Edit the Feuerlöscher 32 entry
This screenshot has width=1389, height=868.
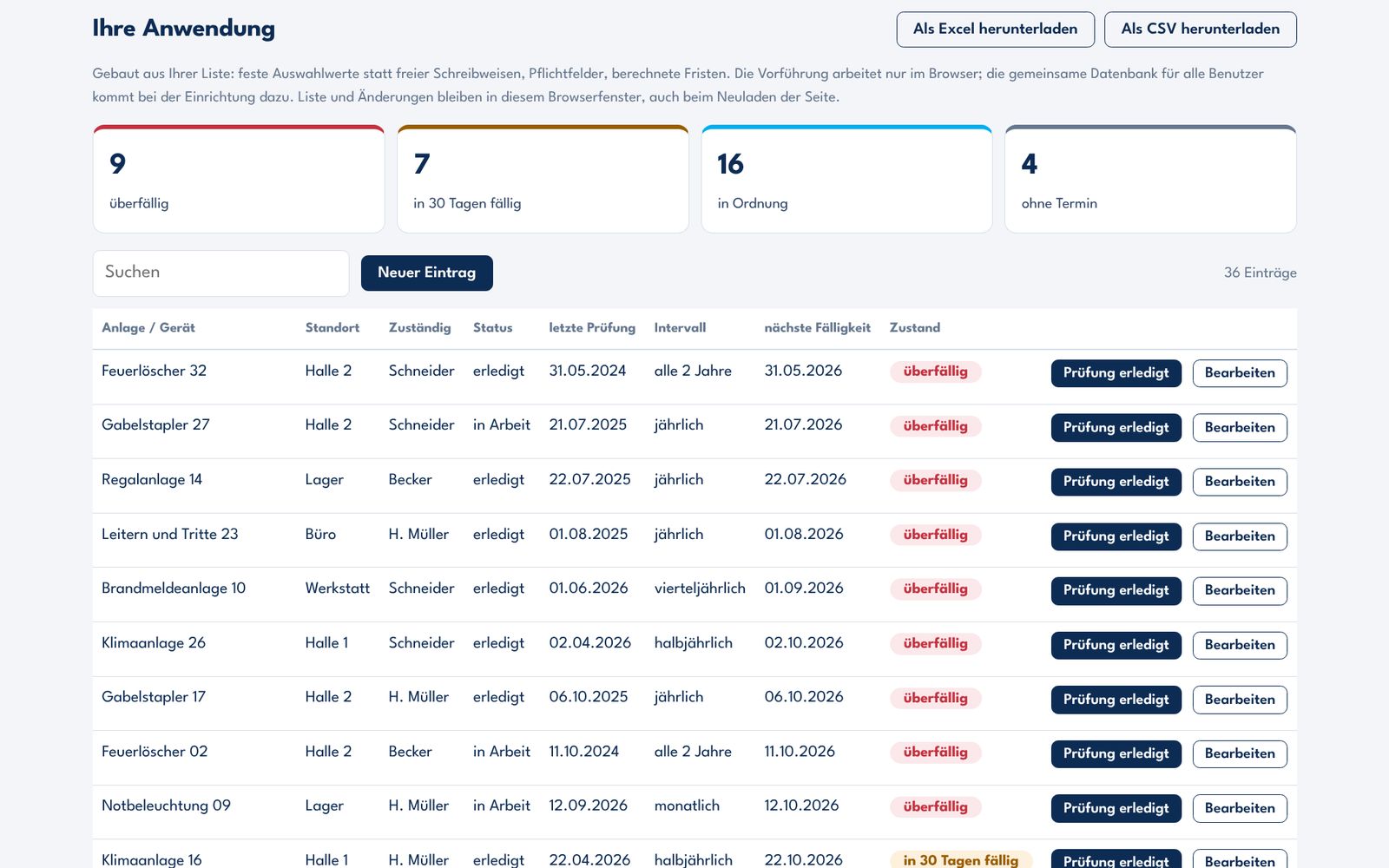coord(1240,373)
